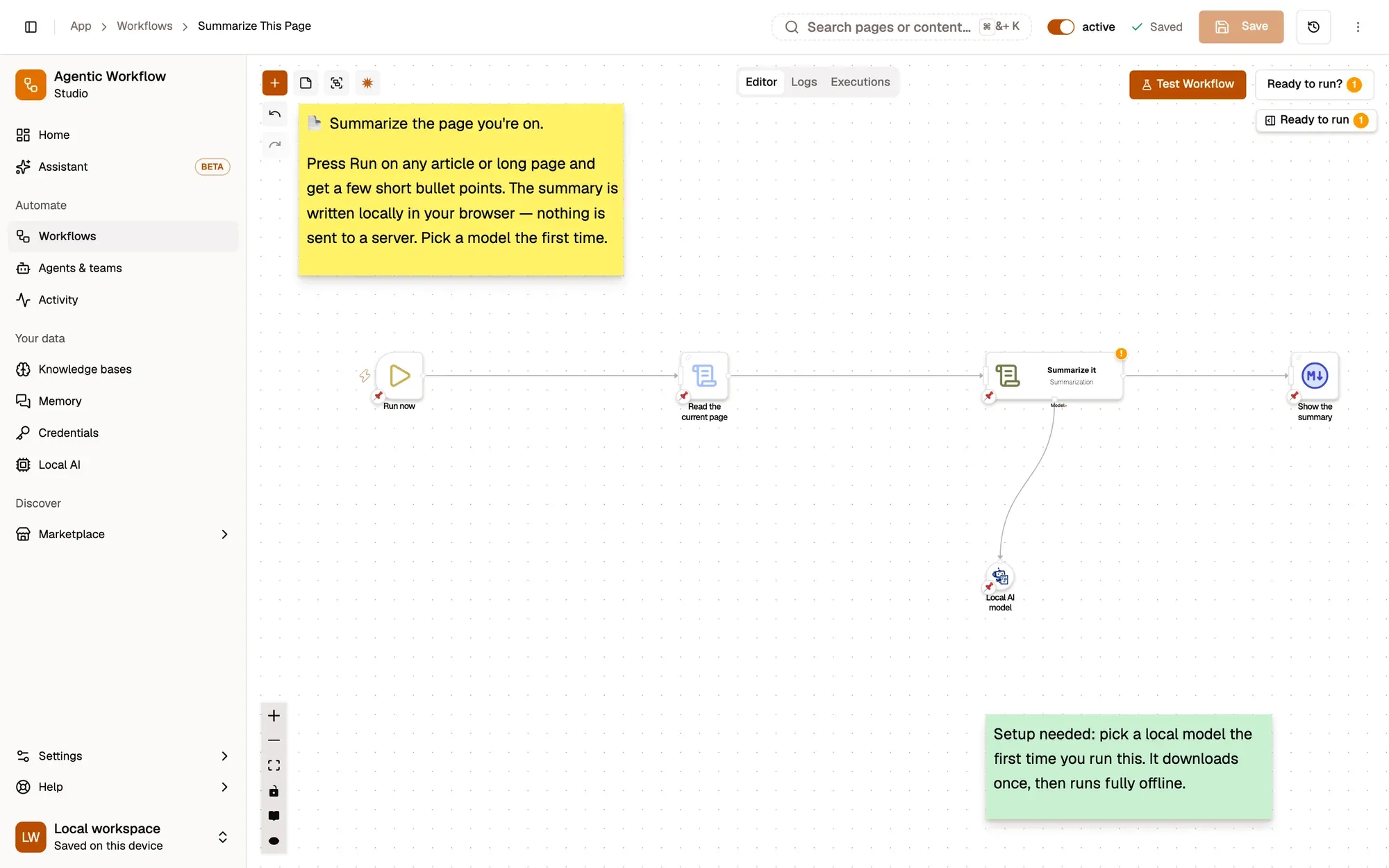Expand the Help submenu
The height and width of the screenshot is (868, 1389).
224,787
